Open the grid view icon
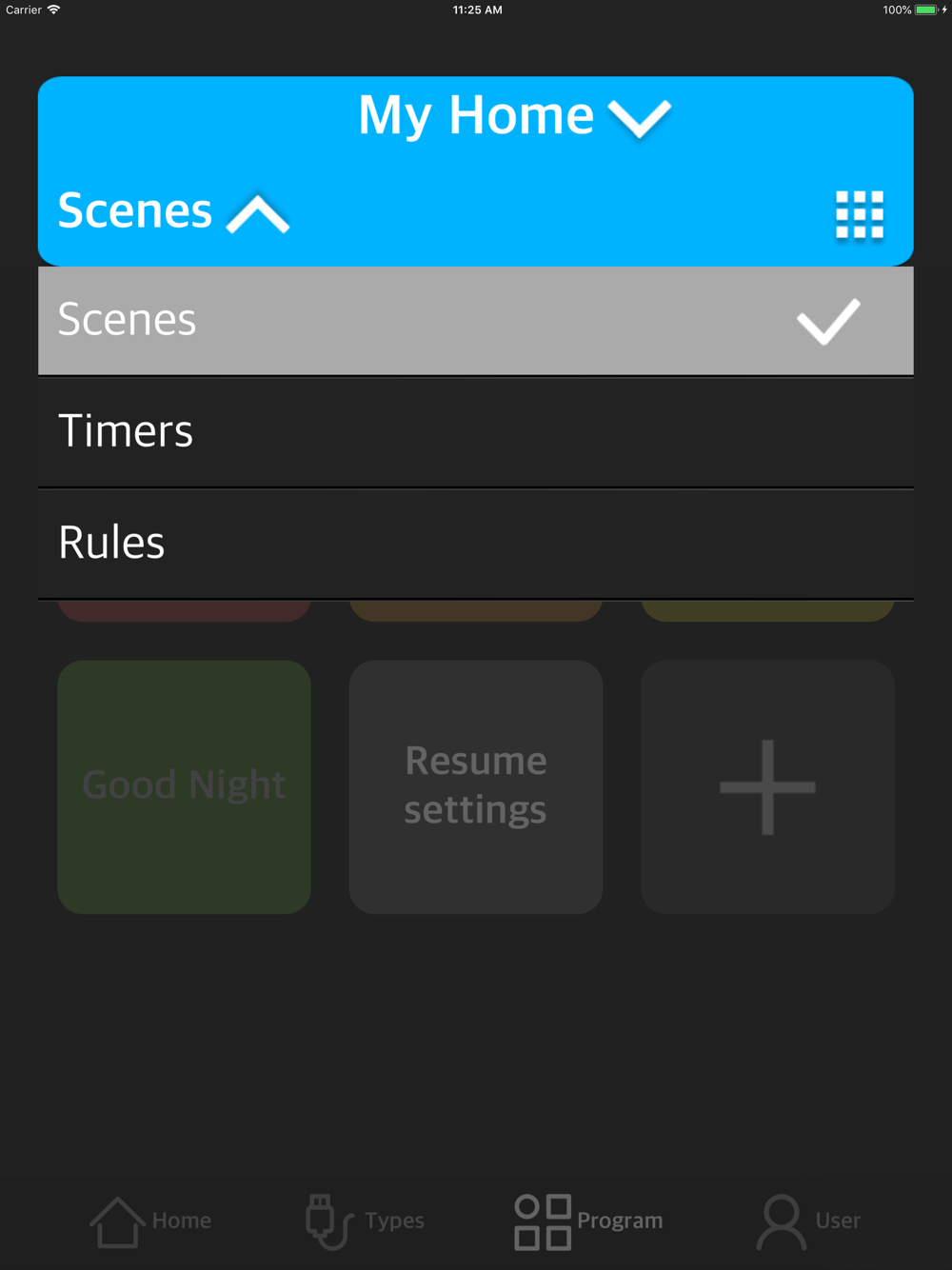The image size is (952, 1270). click(860, 214)
